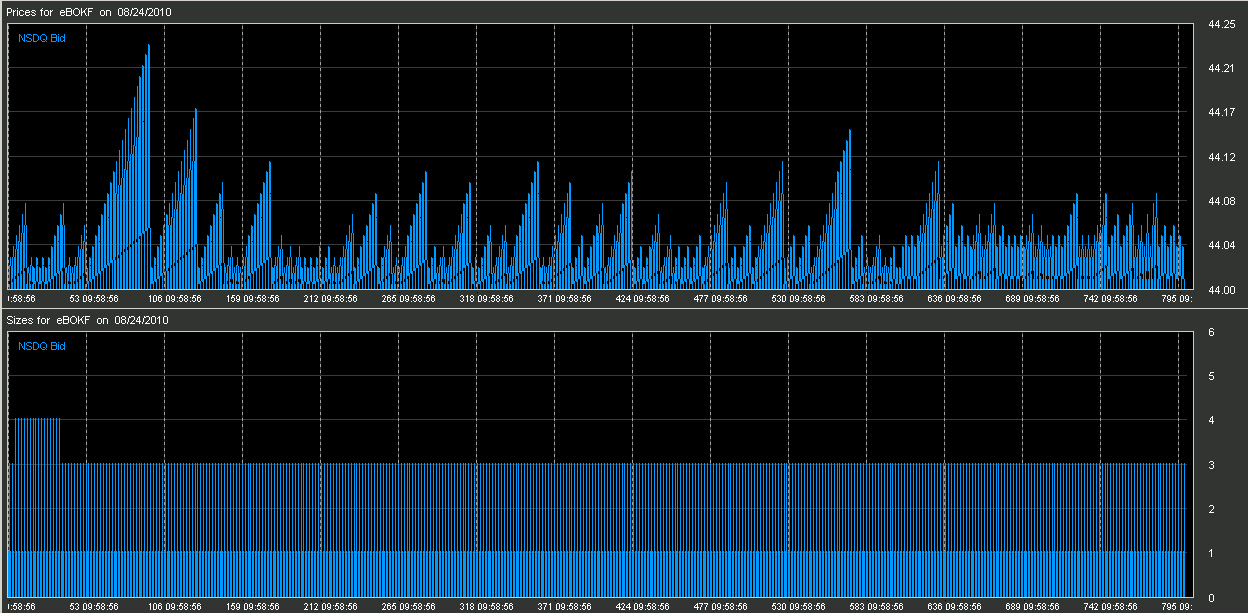Click the size axis label 5

[1211, 376]
